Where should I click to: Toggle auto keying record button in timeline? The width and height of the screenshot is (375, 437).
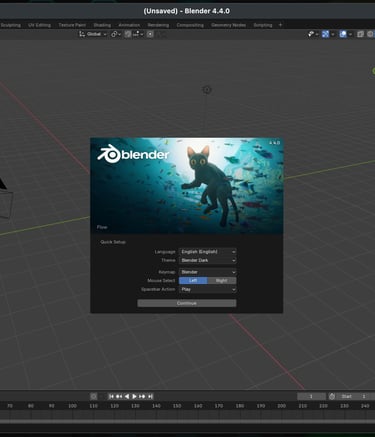click(94, 396)
